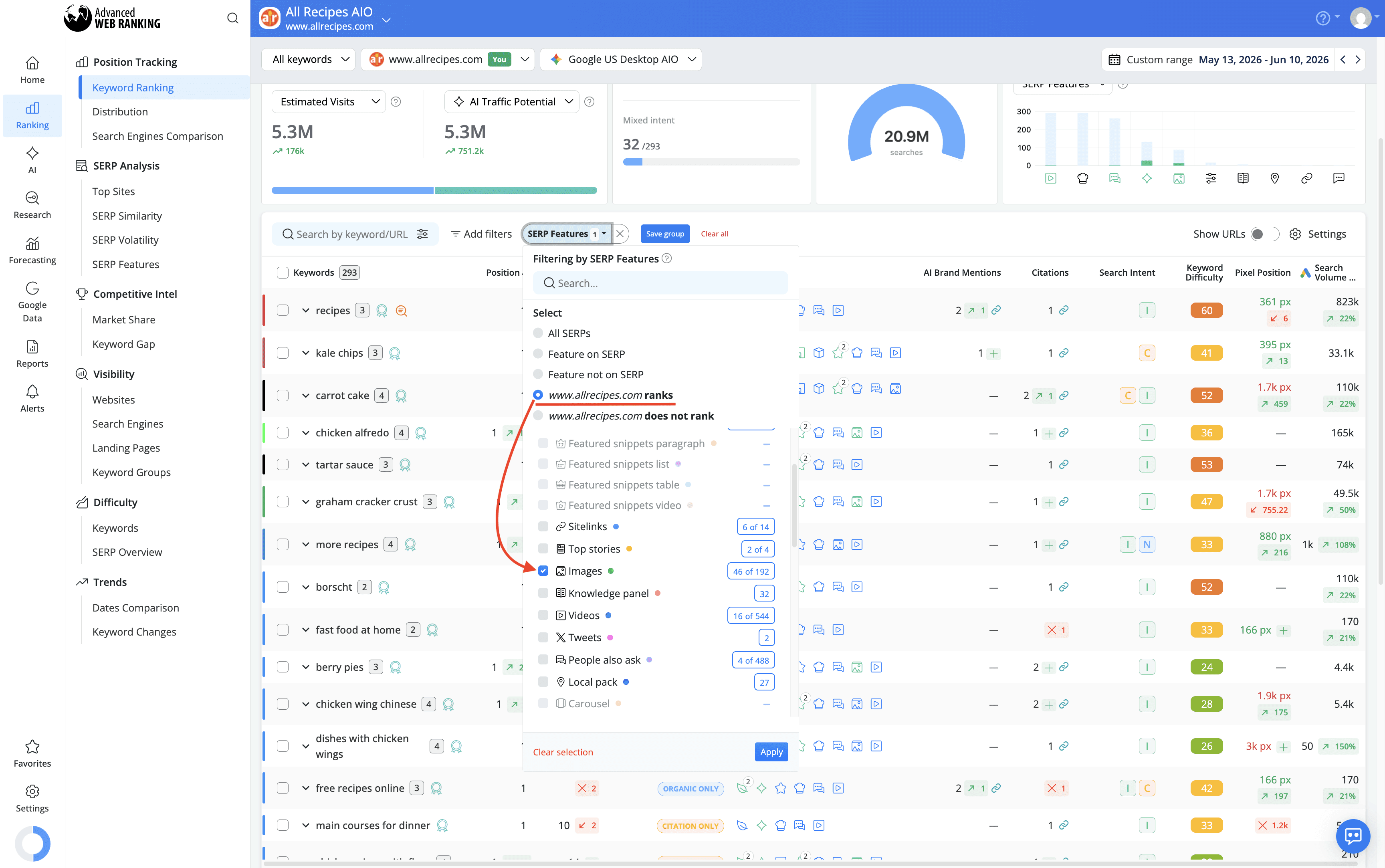The image size is (1385, 868).
Task: Open the www.allrecipes.com website dropdown
Action: coord(448,60)
